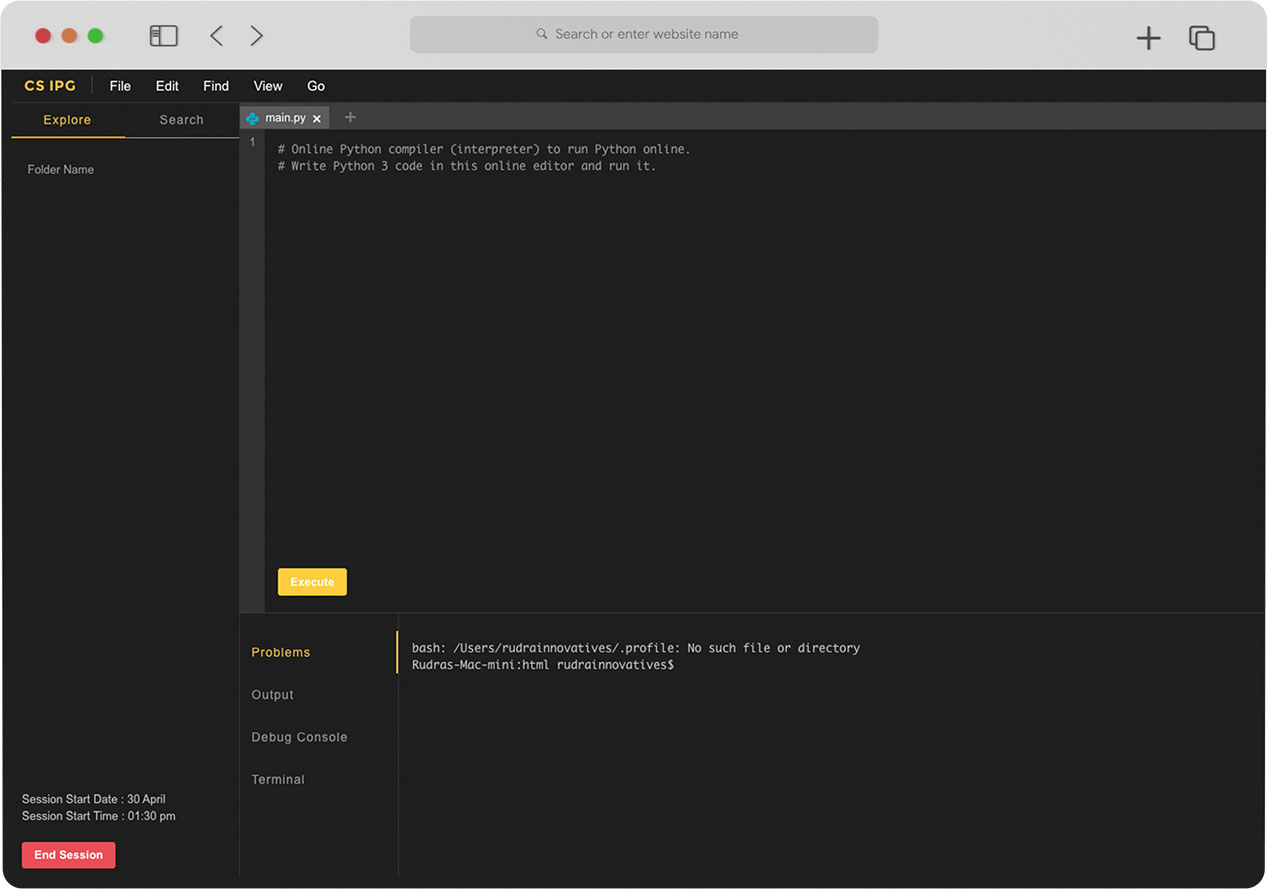The image size is (1268, 889).
Task: Toggle the browser sidebar icon
Action: click(x=163, y=36)
